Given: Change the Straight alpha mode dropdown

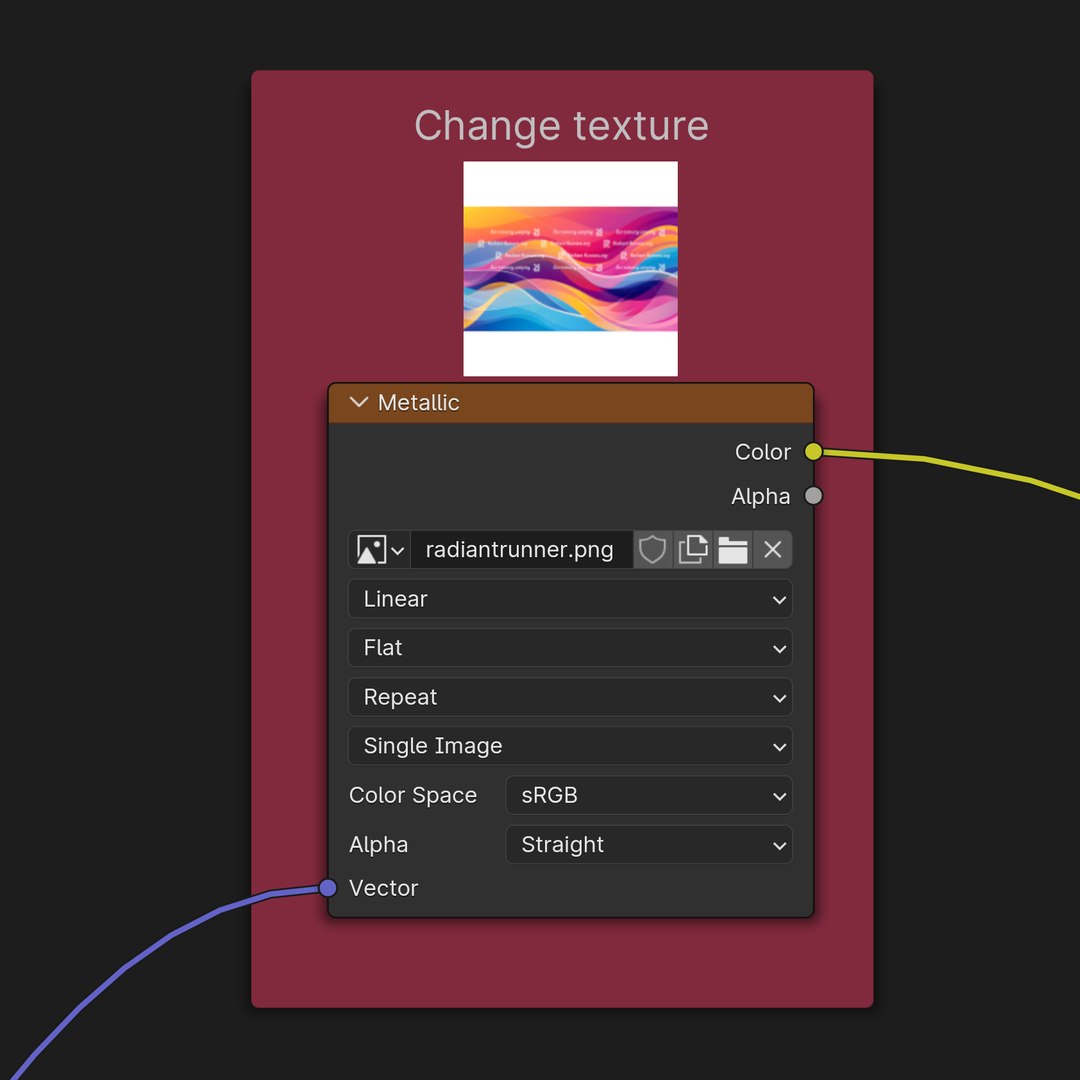Looking at the screenshot, I should pos(649,844).
